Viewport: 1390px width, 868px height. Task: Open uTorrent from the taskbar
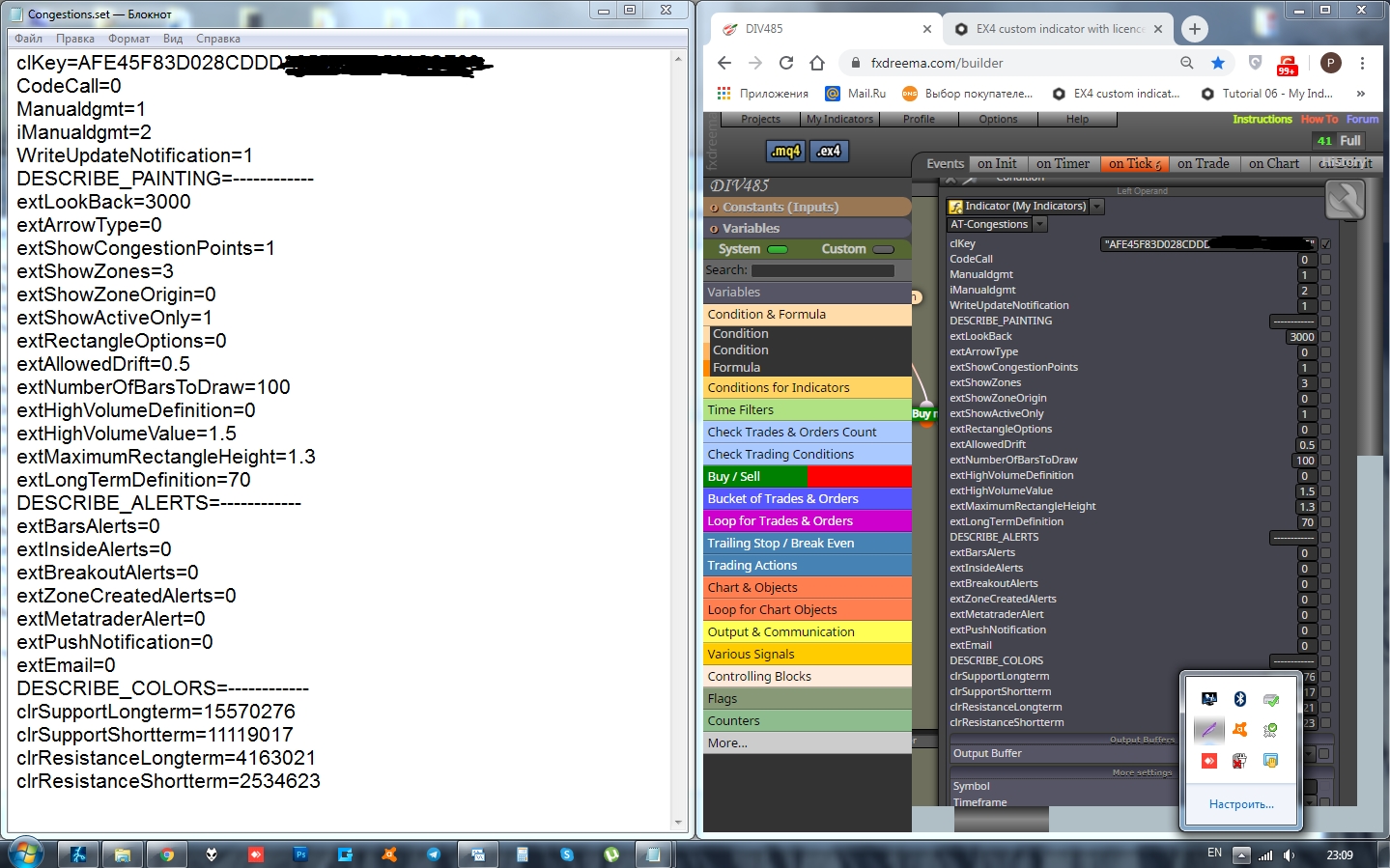pos(611,854)
